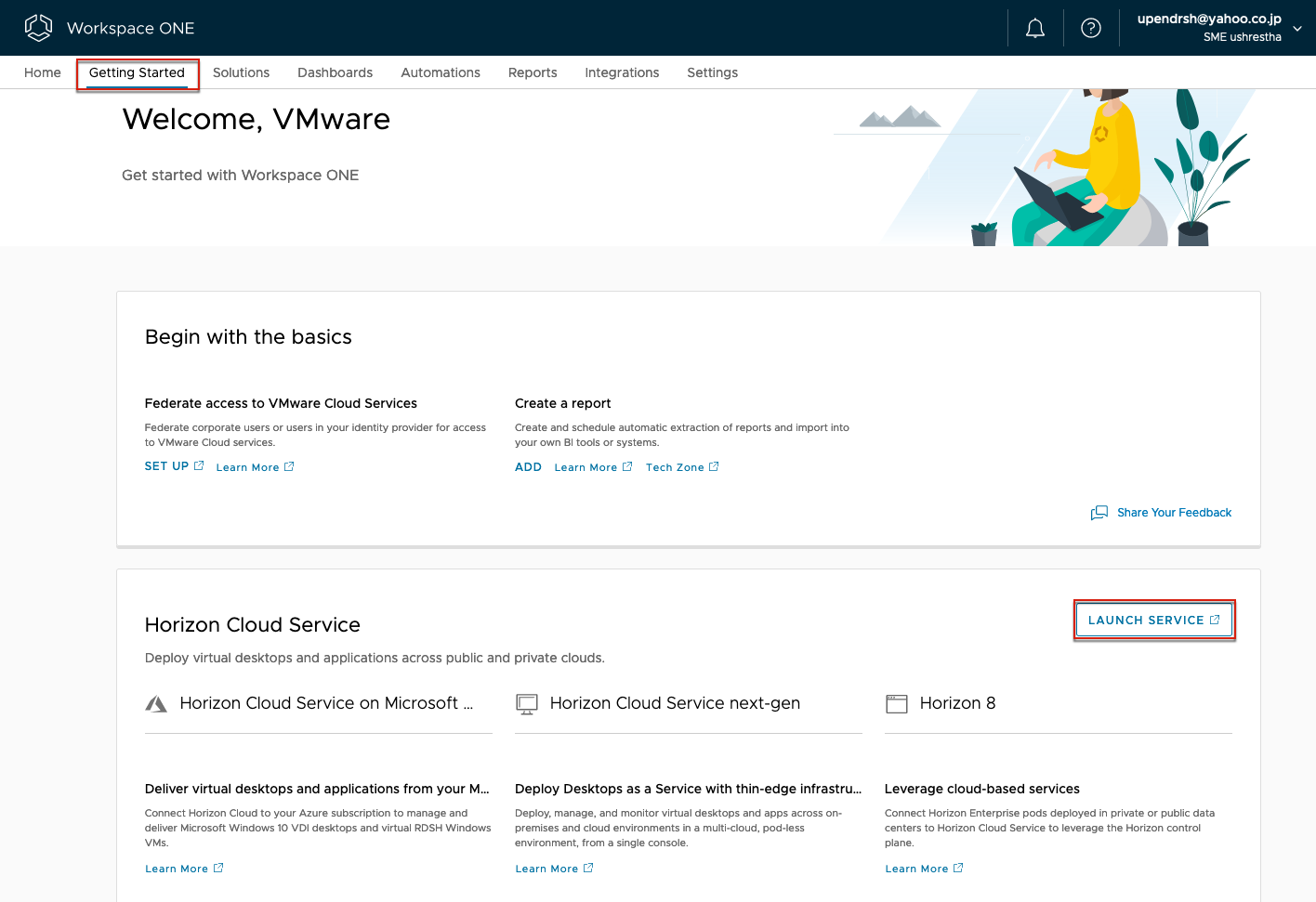Open the Reports tab

coord(533,72)
